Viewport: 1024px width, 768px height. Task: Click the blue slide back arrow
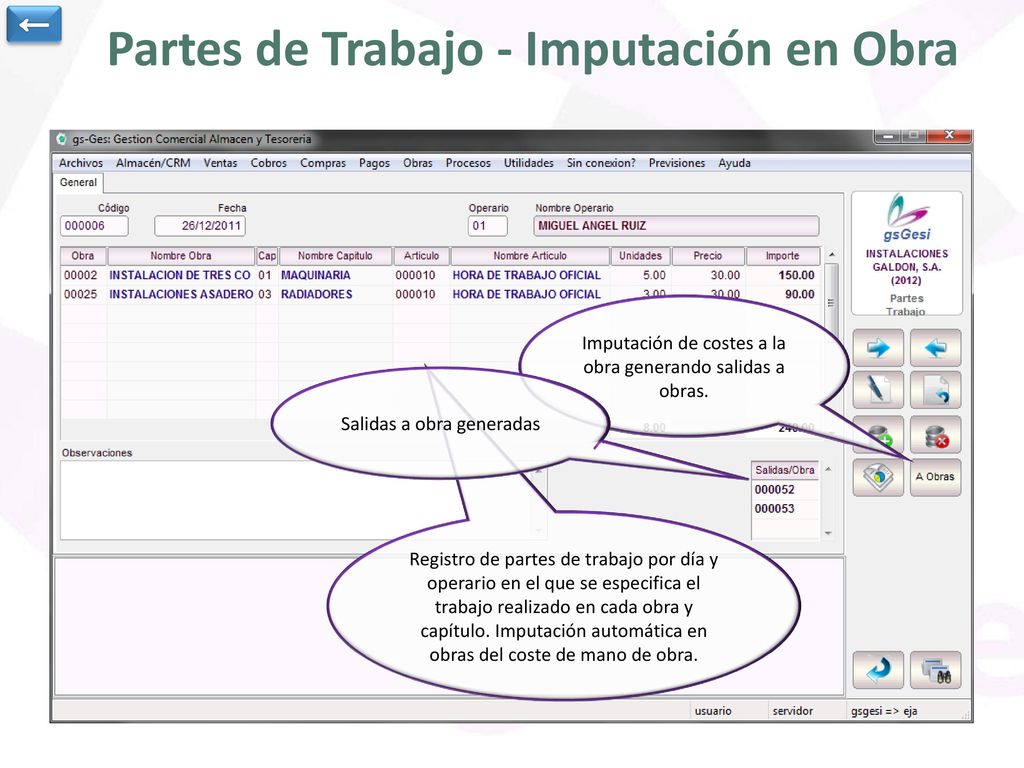[34, 25]
